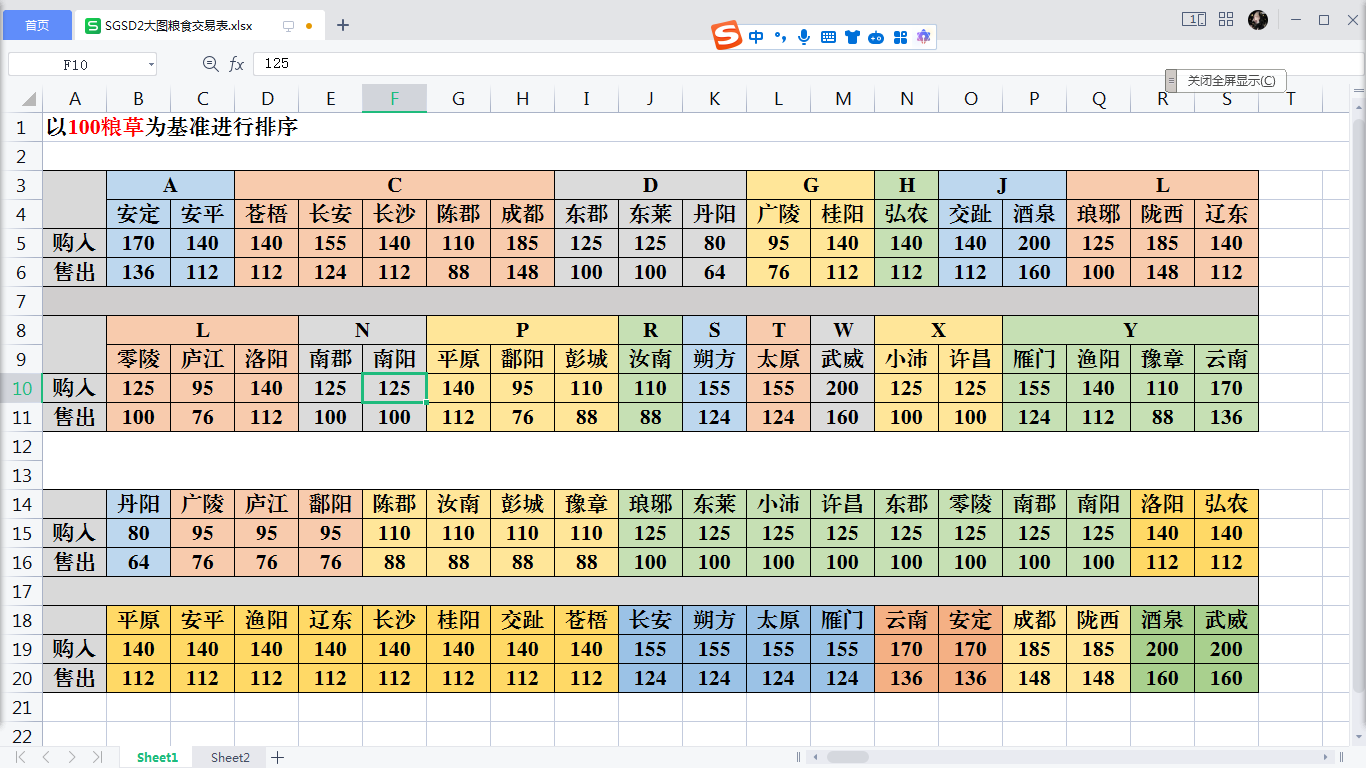This screenshot has width=1366, height=768.
Task: Click the fx insert function icon
Action: click(x=237, y=64)
